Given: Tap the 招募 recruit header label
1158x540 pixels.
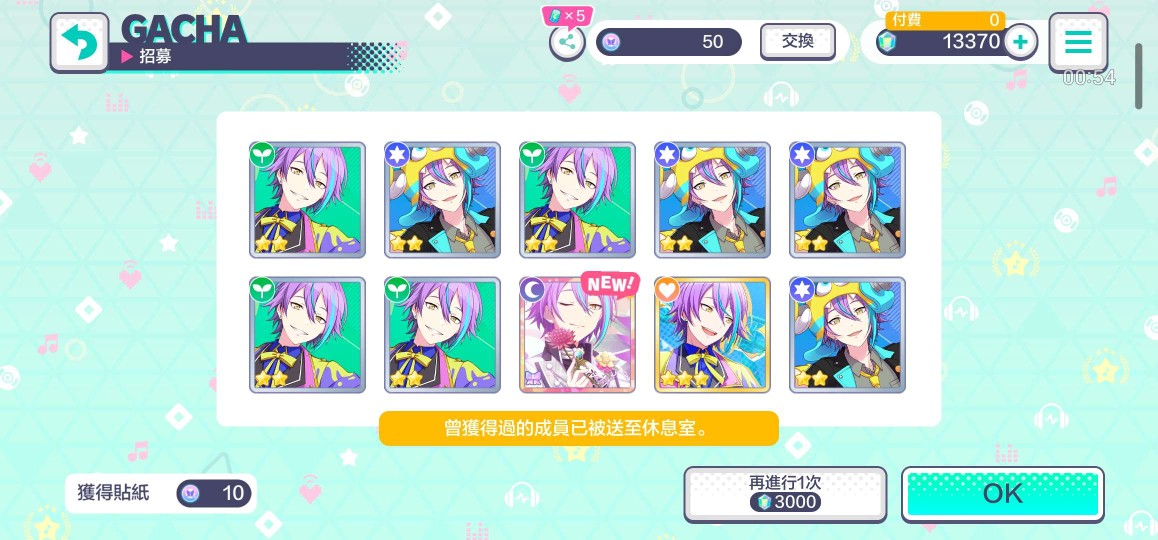Looking at the screenshot, I should (155, 56).
